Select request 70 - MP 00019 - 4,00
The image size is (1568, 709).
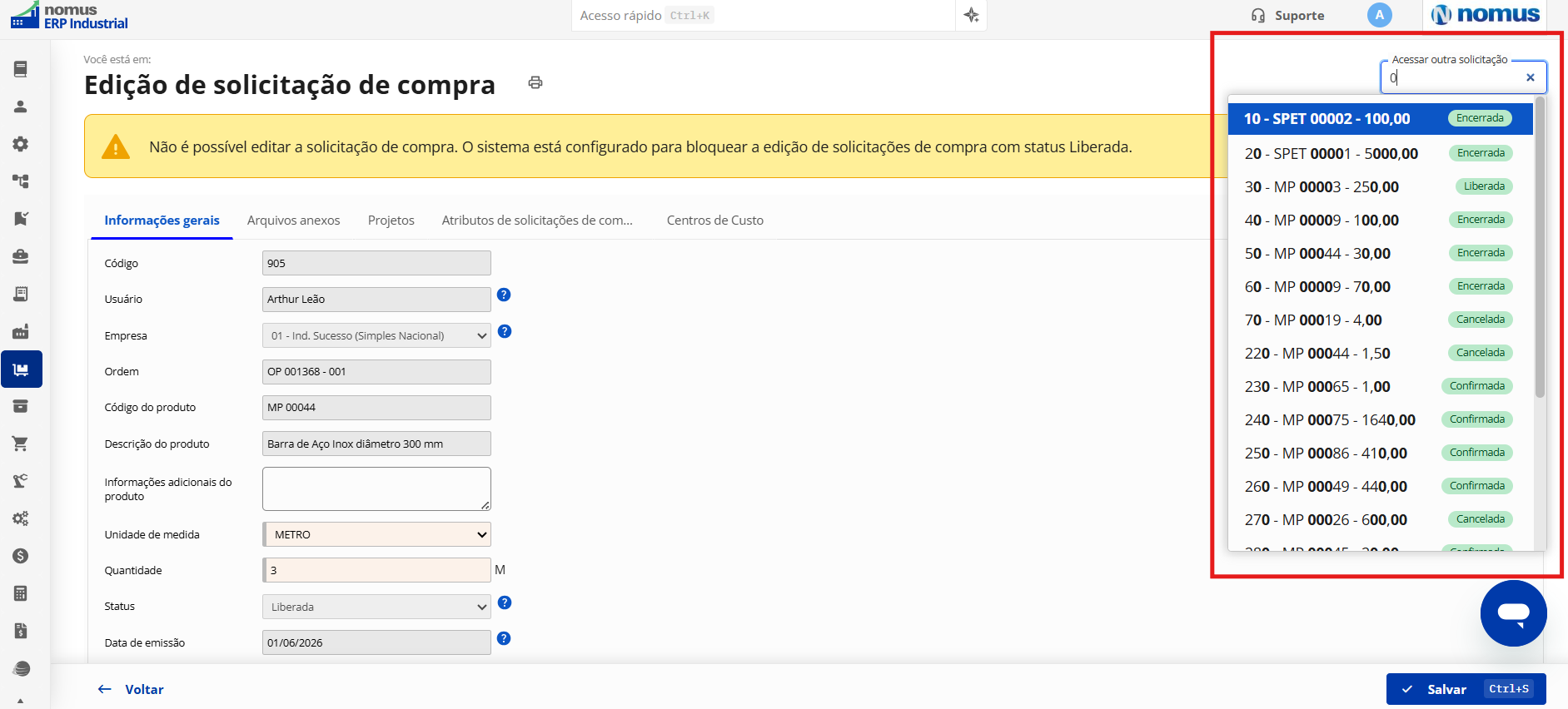(1380, 320)
